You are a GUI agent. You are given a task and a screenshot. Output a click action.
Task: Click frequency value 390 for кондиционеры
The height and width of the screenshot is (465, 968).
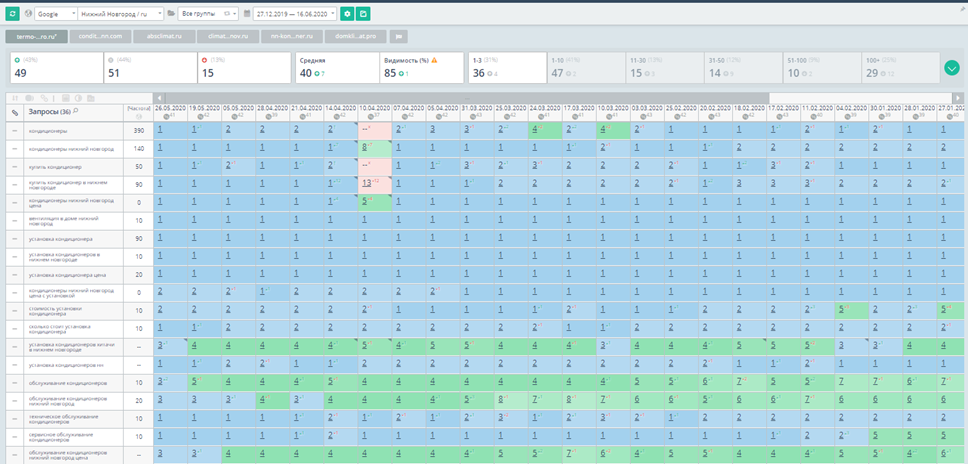pyautogui.click(x=139, y=131)
